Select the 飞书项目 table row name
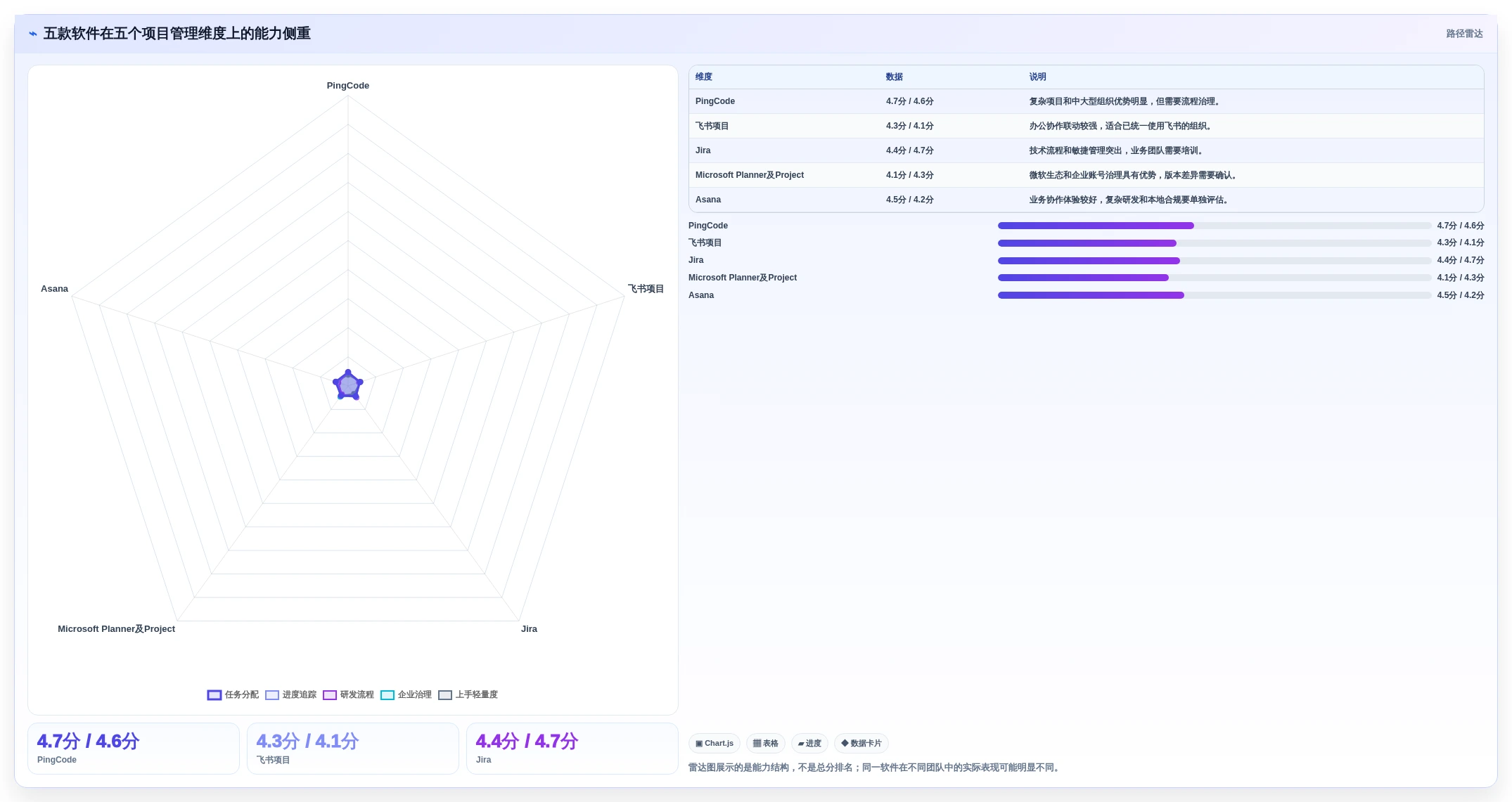 (712, 126)
